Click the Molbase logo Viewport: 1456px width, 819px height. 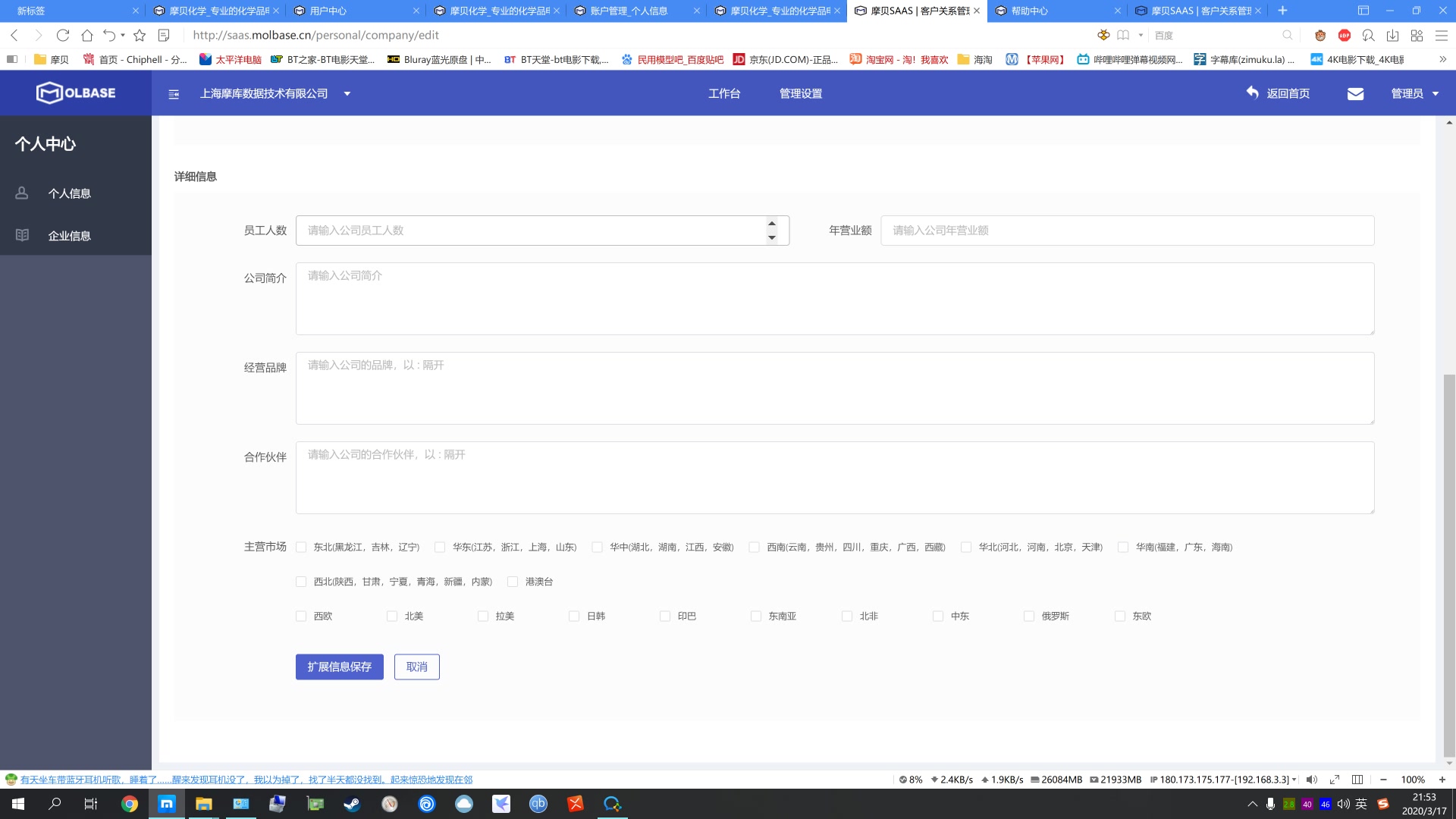76,93
